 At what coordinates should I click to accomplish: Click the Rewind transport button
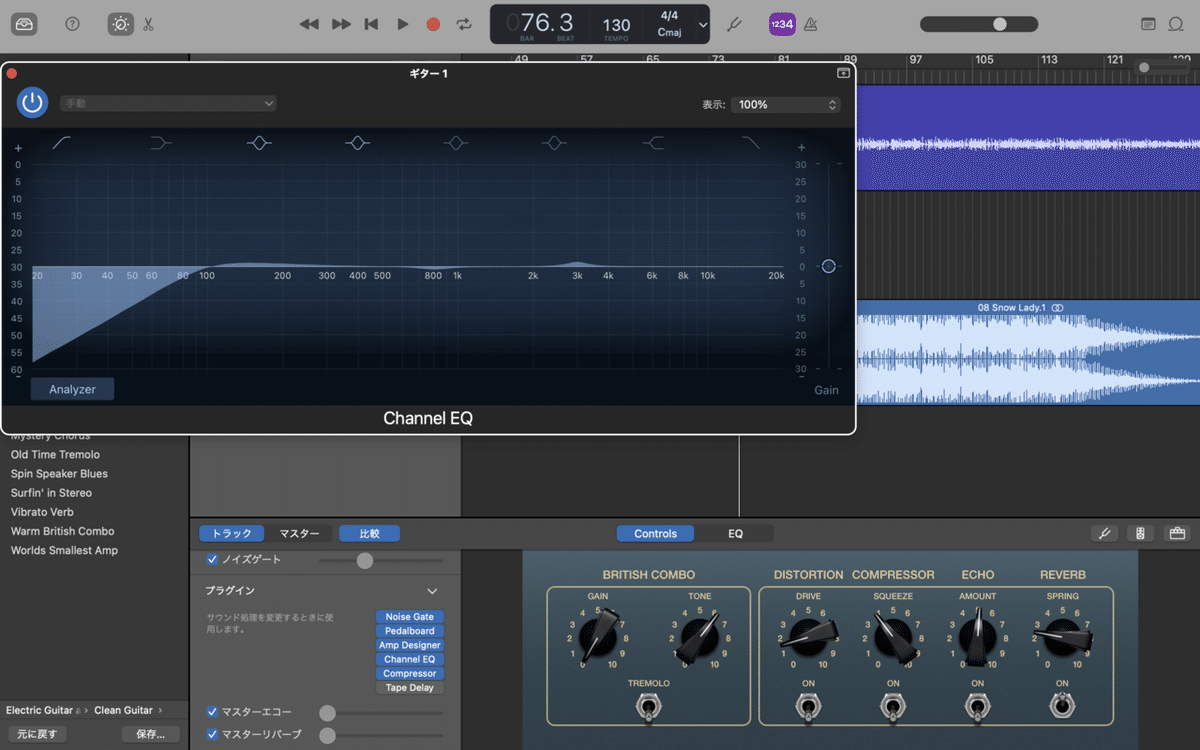tap(309, 24)
